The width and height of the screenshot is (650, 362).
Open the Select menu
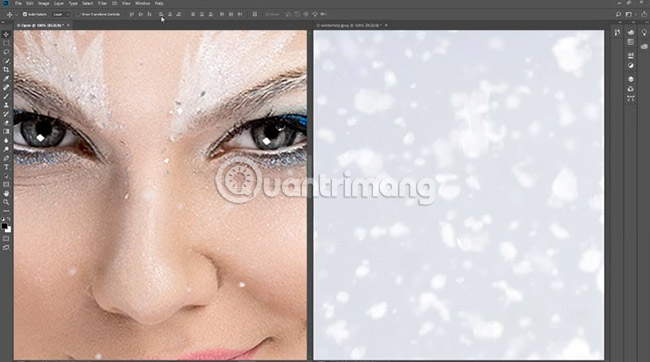(x=87, y=3)
